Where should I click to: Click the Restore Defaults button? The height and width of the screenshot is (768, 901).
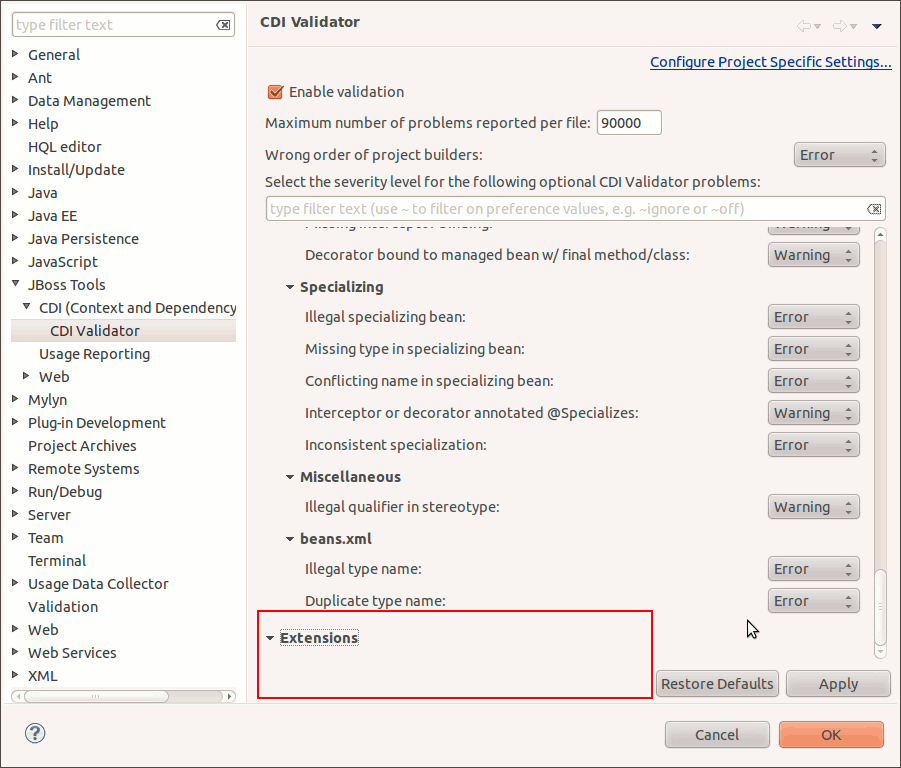pos(717,684)
